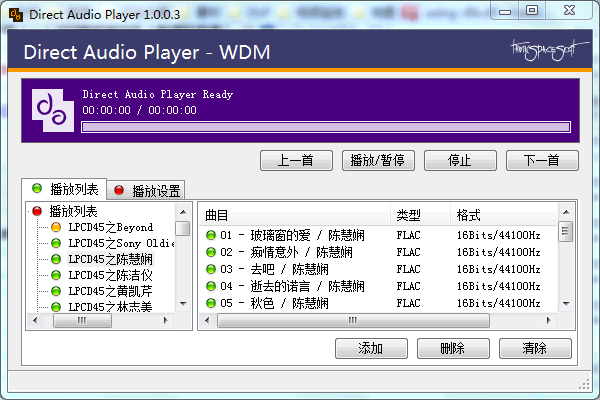The width and height of the screenshot is (600, 400).
Task: Select LPCD45之Sony Oldie playlist
Action: pyautogui.click(x=121, y=243)
